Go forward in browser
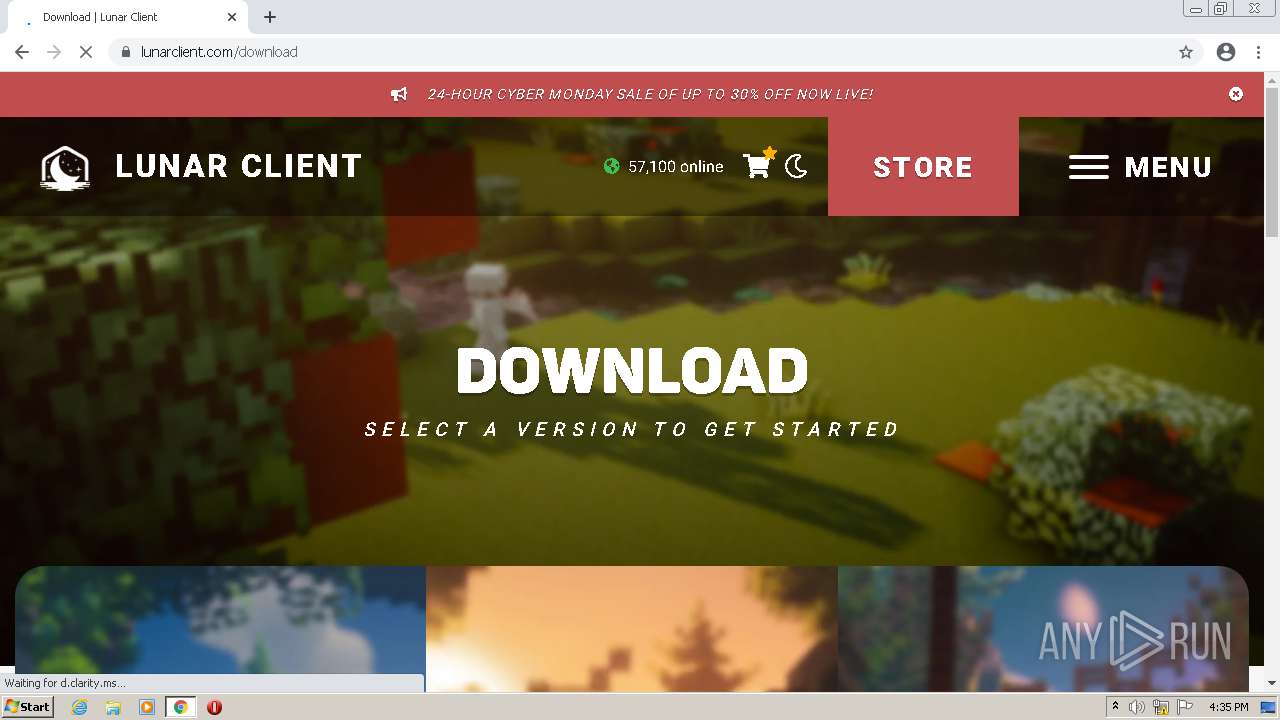1280x720 pixels. [54, 52]
